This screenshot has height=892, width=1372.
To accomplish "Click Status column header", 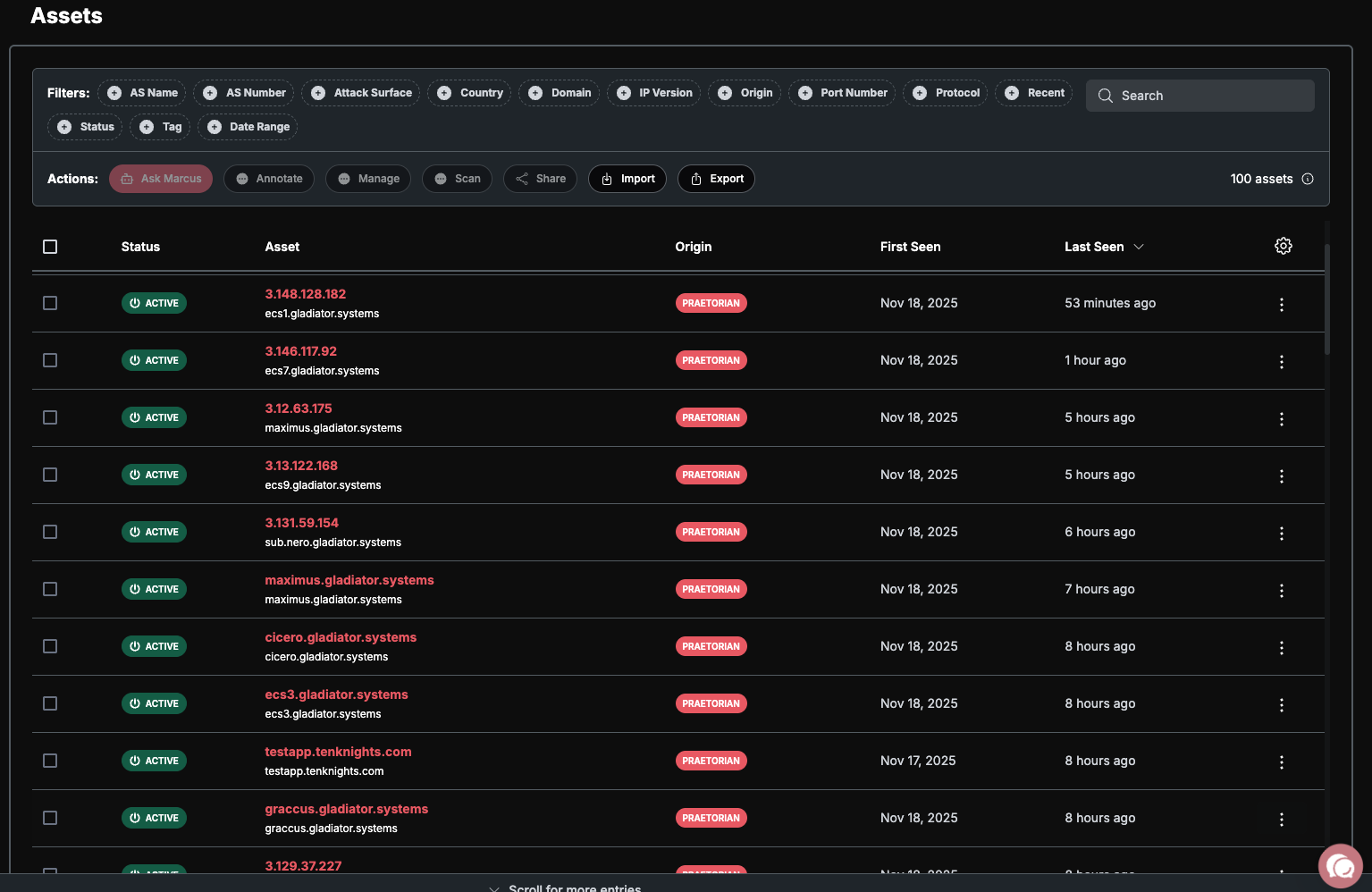I will [x=140, y=247].
